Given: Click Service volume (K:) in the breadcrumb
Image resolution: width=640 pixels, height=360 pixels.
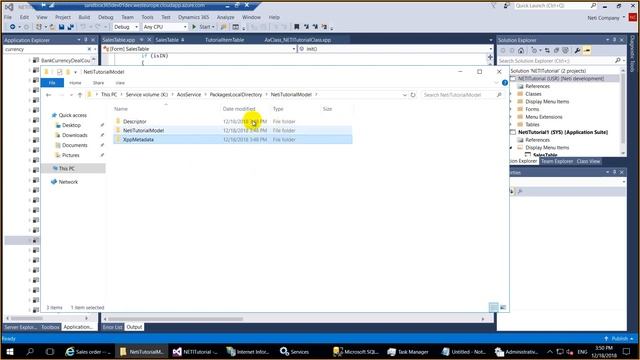Looking at the screenshot, I should [x=147, y=95].
